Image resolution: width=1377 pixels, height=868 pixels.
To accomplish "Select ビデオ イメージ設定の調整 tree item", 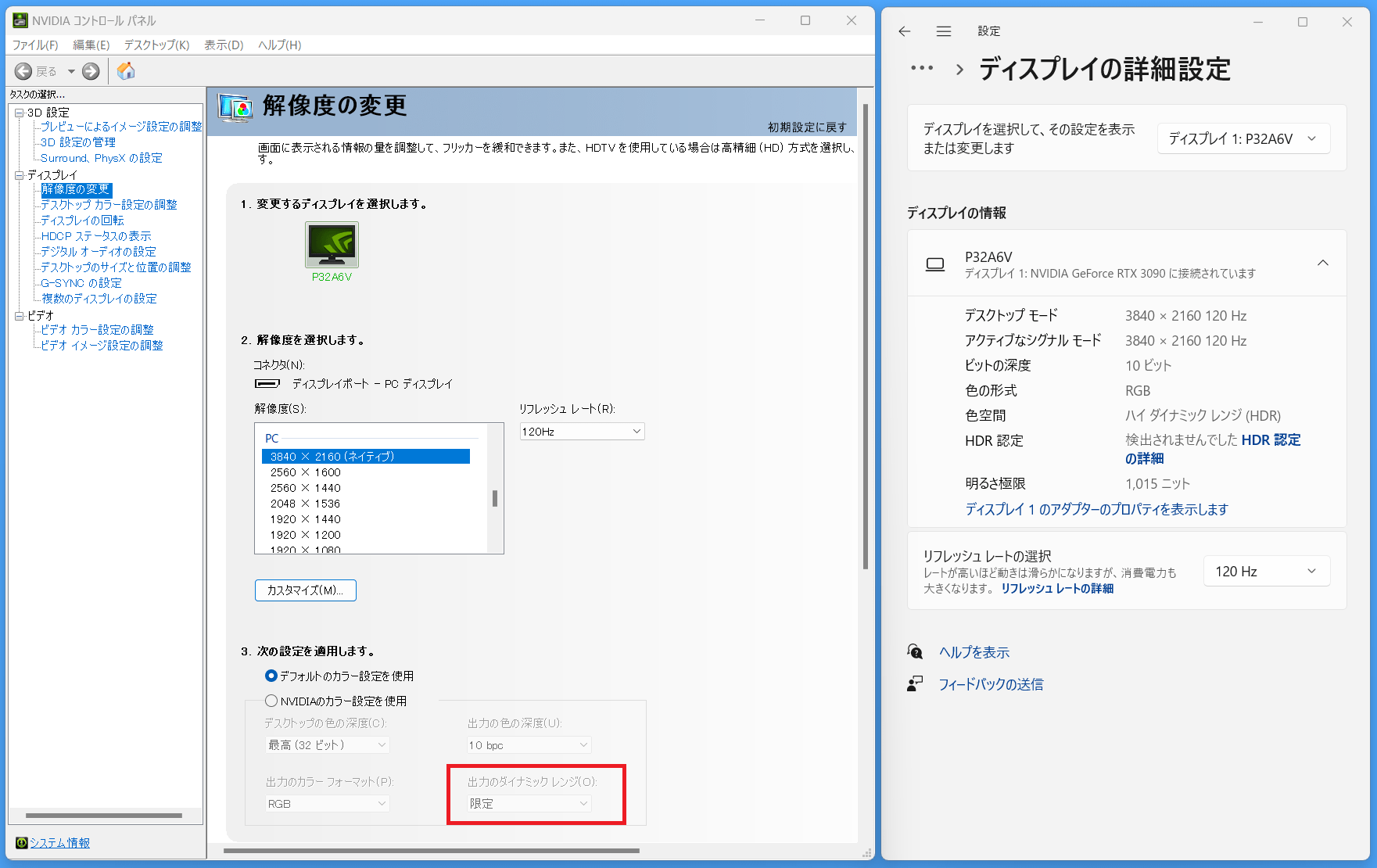I will click(102, 346).
